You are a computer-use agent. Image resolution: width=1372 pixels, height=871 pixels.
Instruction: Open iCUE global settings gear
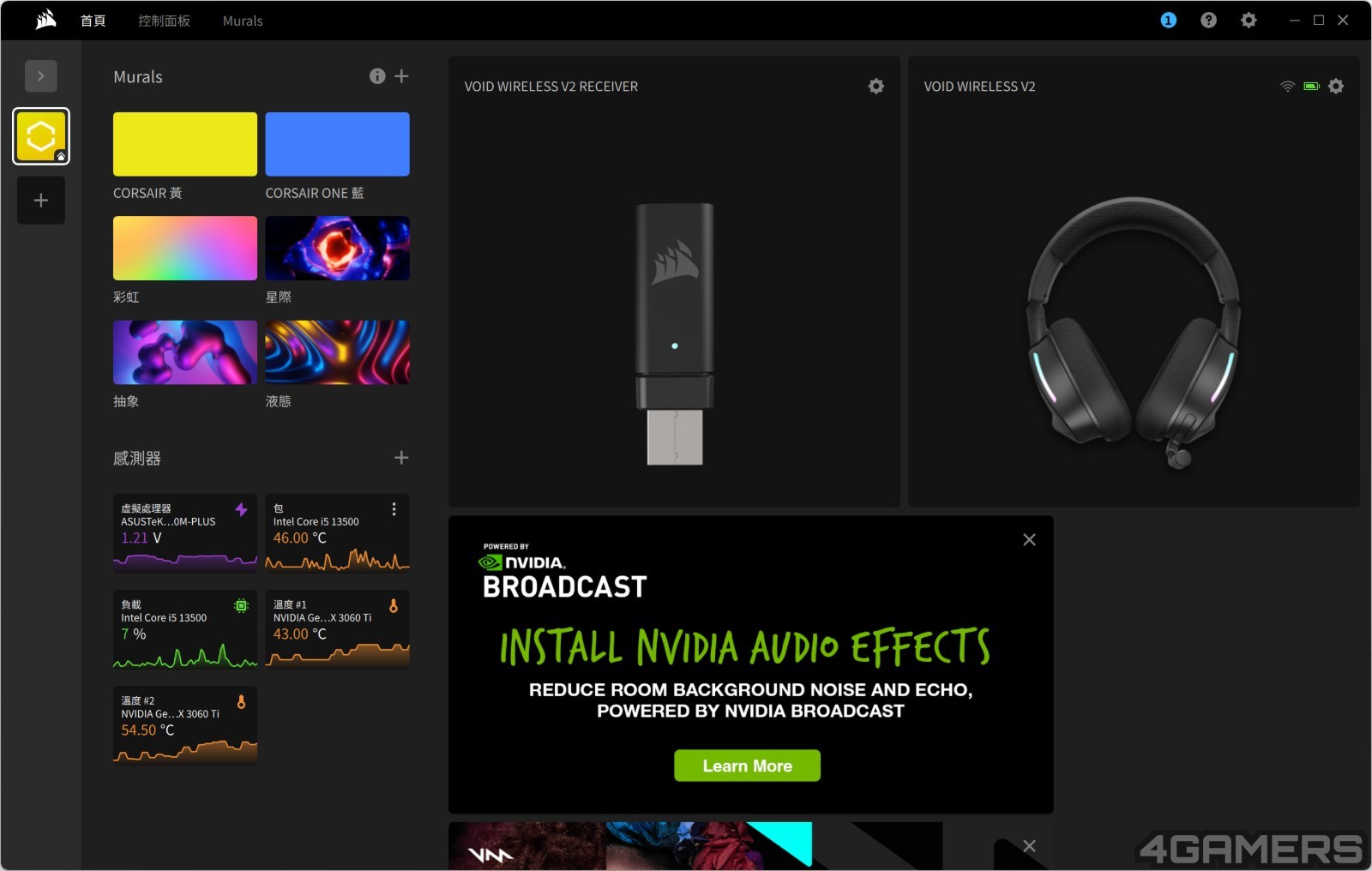1249,20
